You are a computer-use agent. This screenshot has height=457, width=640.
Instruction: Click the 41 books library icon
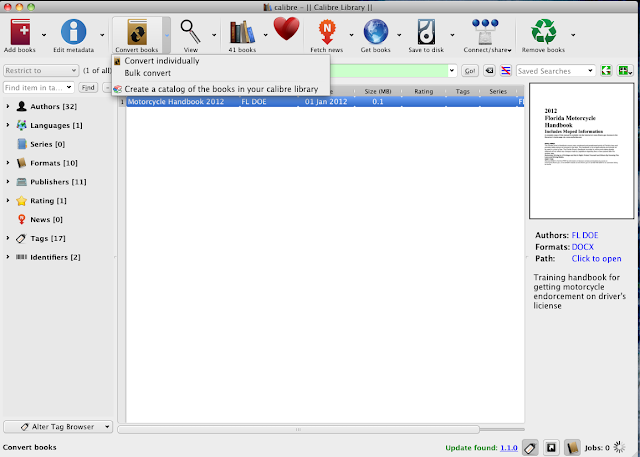(242, 32)
